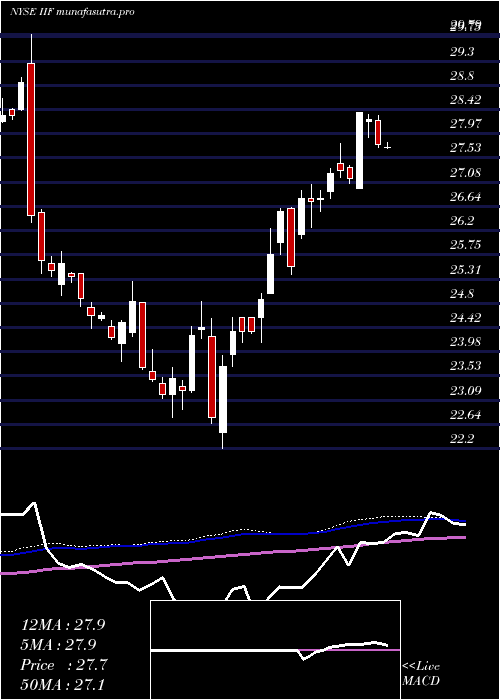This screenshot has height=700, width=500.
Task: Select the 29.3 price axis label
Action: [x=462, y=51]
